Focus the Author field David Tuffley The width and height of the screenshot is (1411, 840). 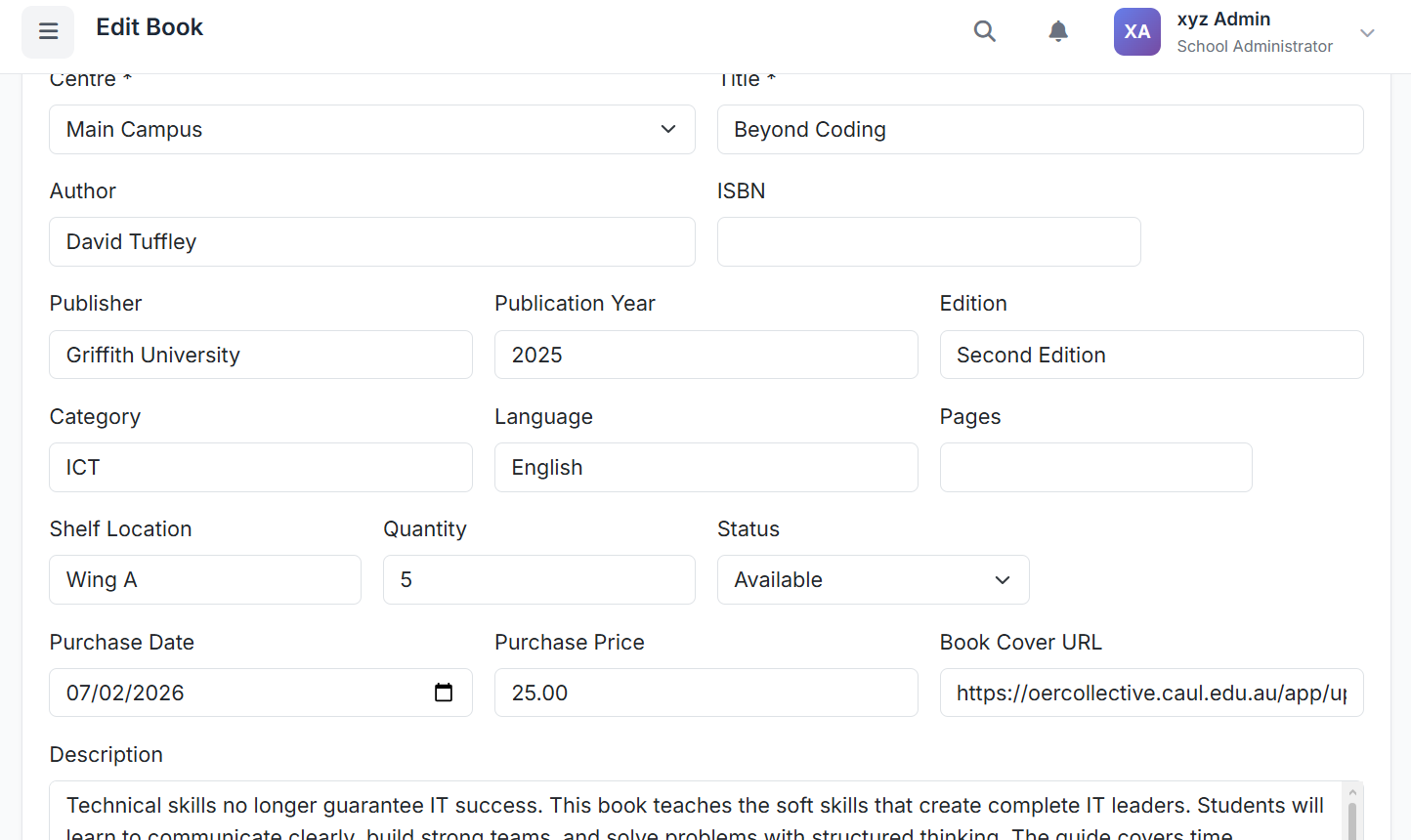(x=371, y=242)
